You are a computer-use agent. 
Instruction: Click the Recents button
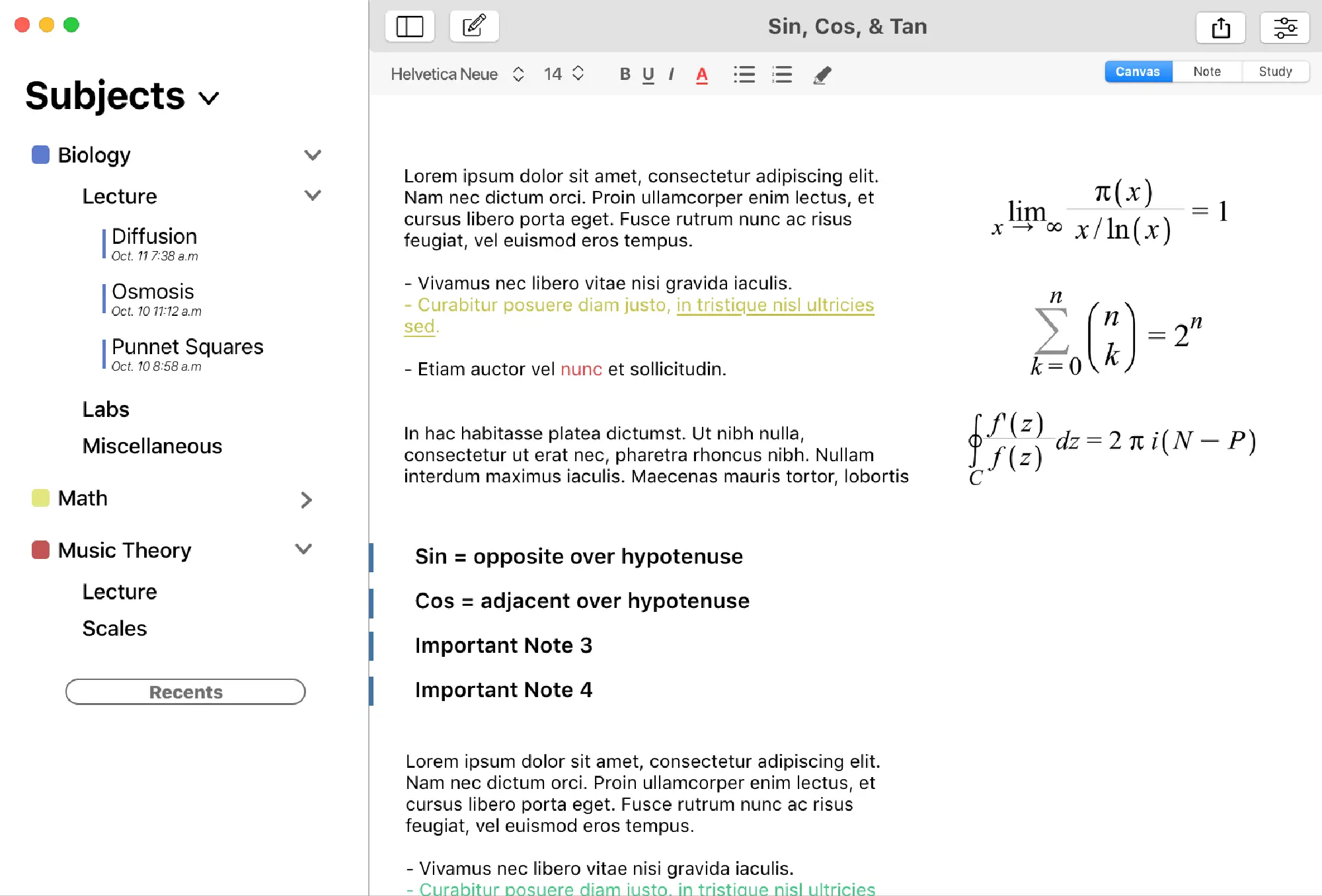pos(185,692)
